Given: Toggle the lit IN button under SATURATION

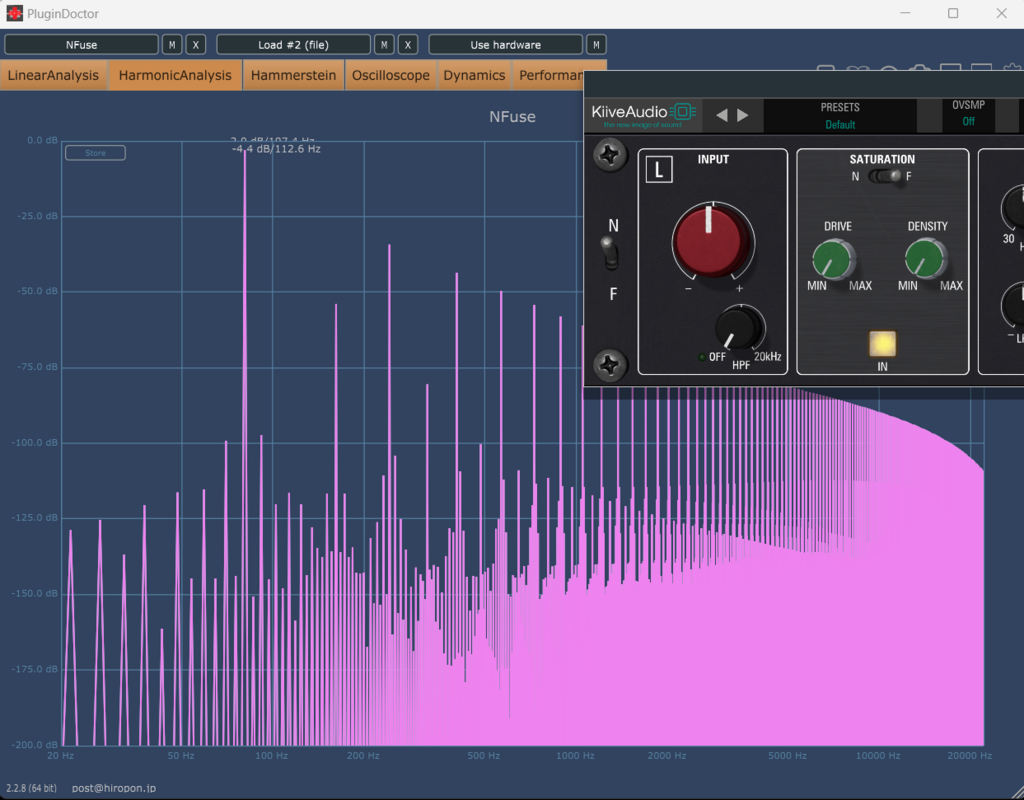Looking at the screenshot, I should coord(882,344).
